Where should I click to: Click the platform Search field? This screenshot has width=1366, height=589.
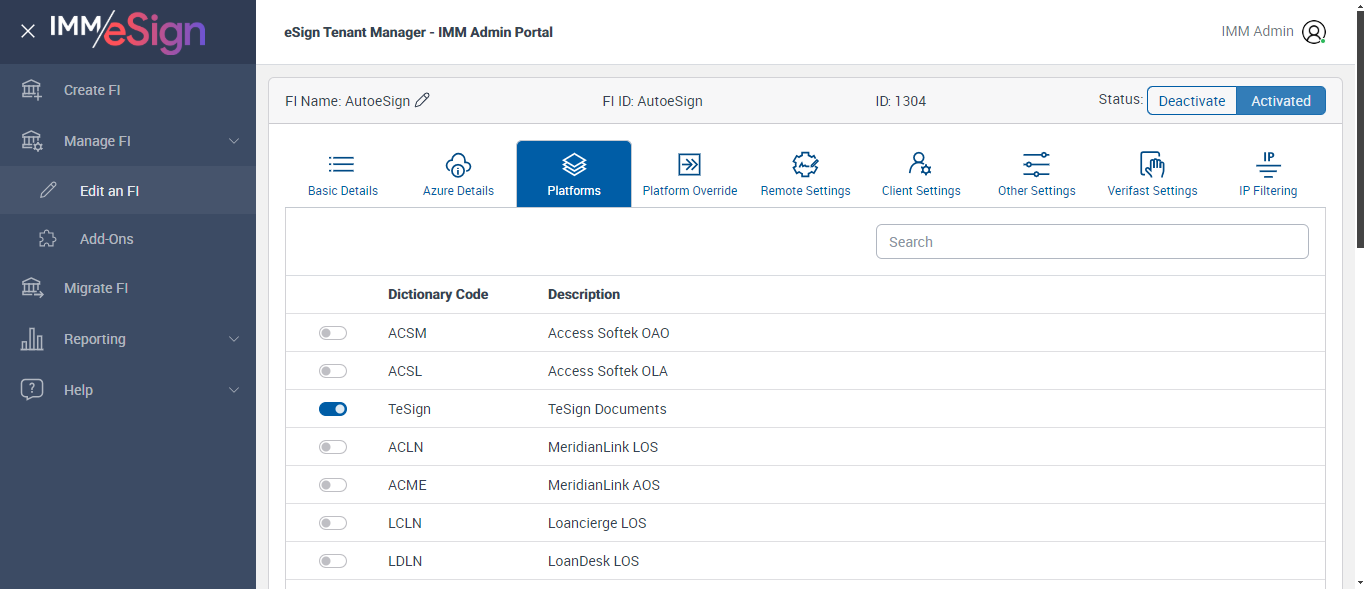pos(1092,242)
